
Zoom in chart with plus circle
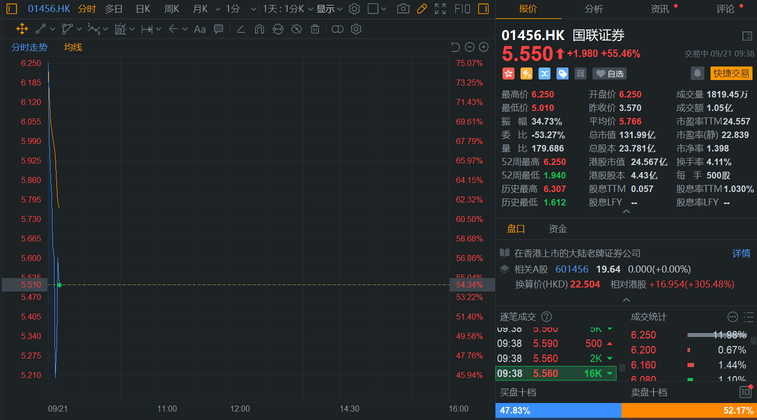(x=483, y=47)
